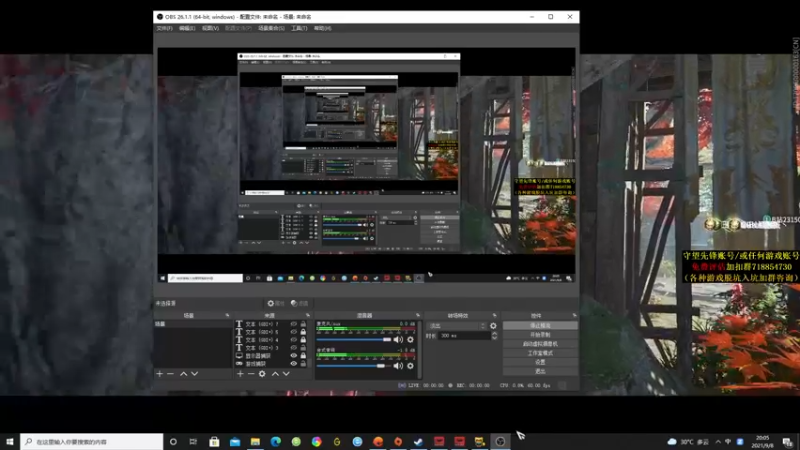Viewport: 800px width, 450px height.
Task: Open 设置 in the Controls panel
Action: coord(540,362)
